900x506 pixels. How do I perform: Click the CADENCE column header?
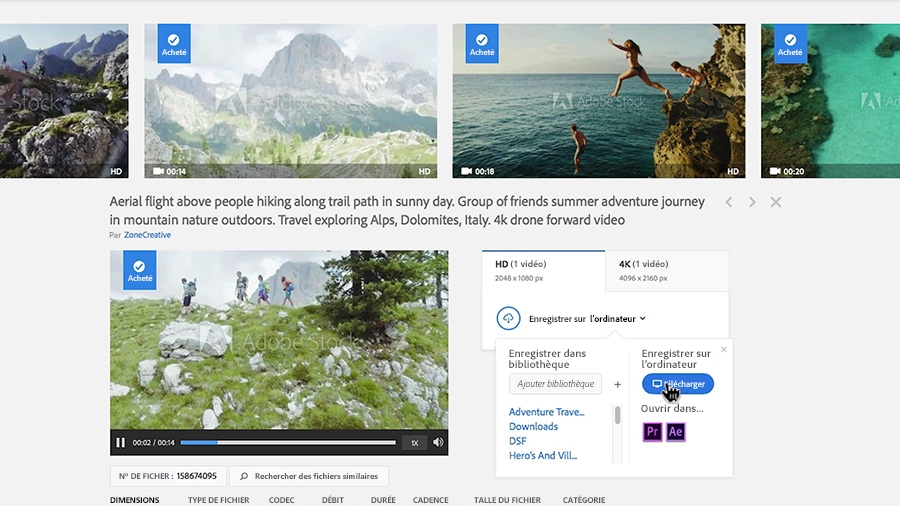point(430,500)
